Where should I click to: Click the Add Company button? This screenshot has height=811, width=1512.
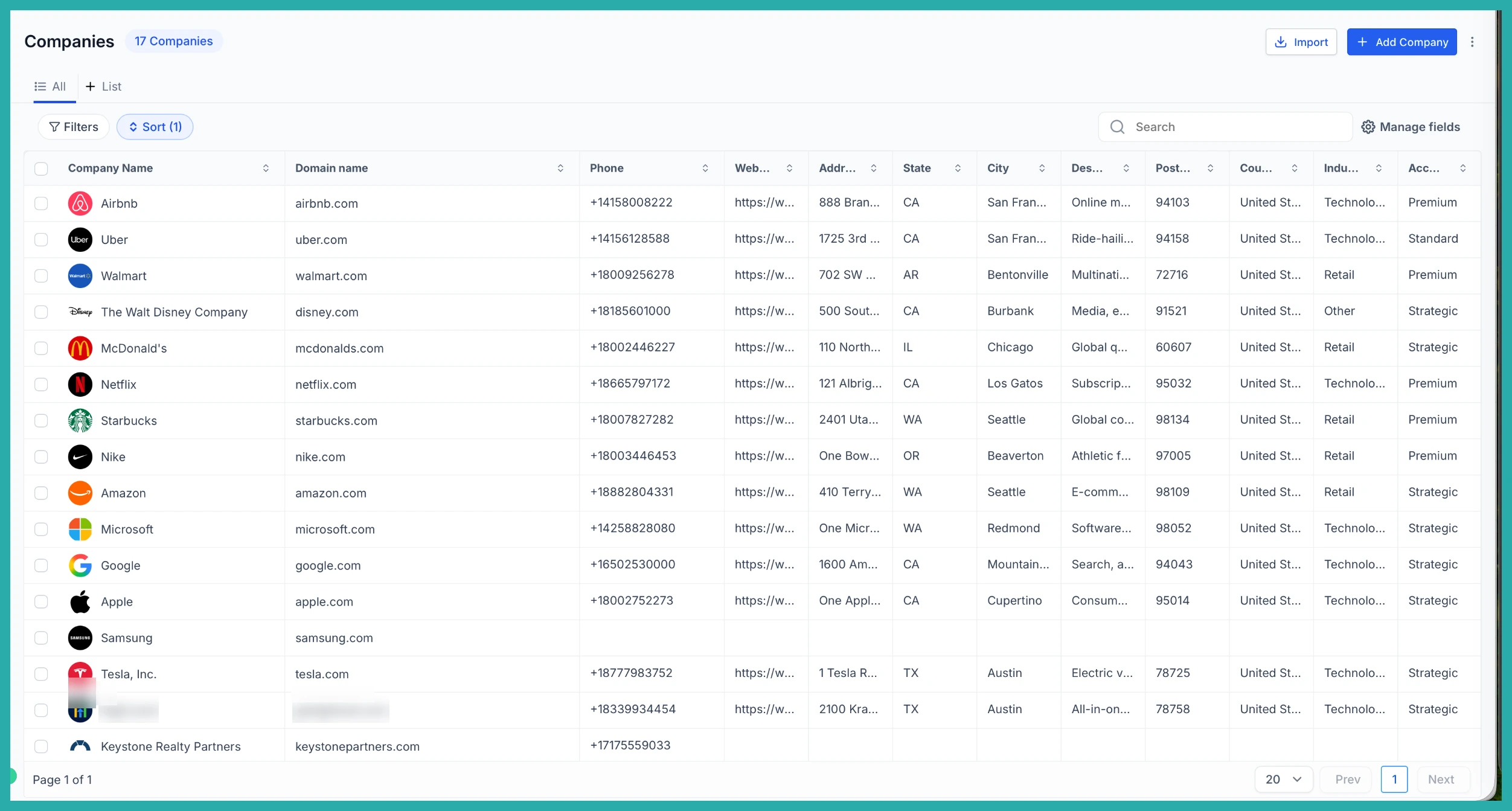pos(1401,42)
